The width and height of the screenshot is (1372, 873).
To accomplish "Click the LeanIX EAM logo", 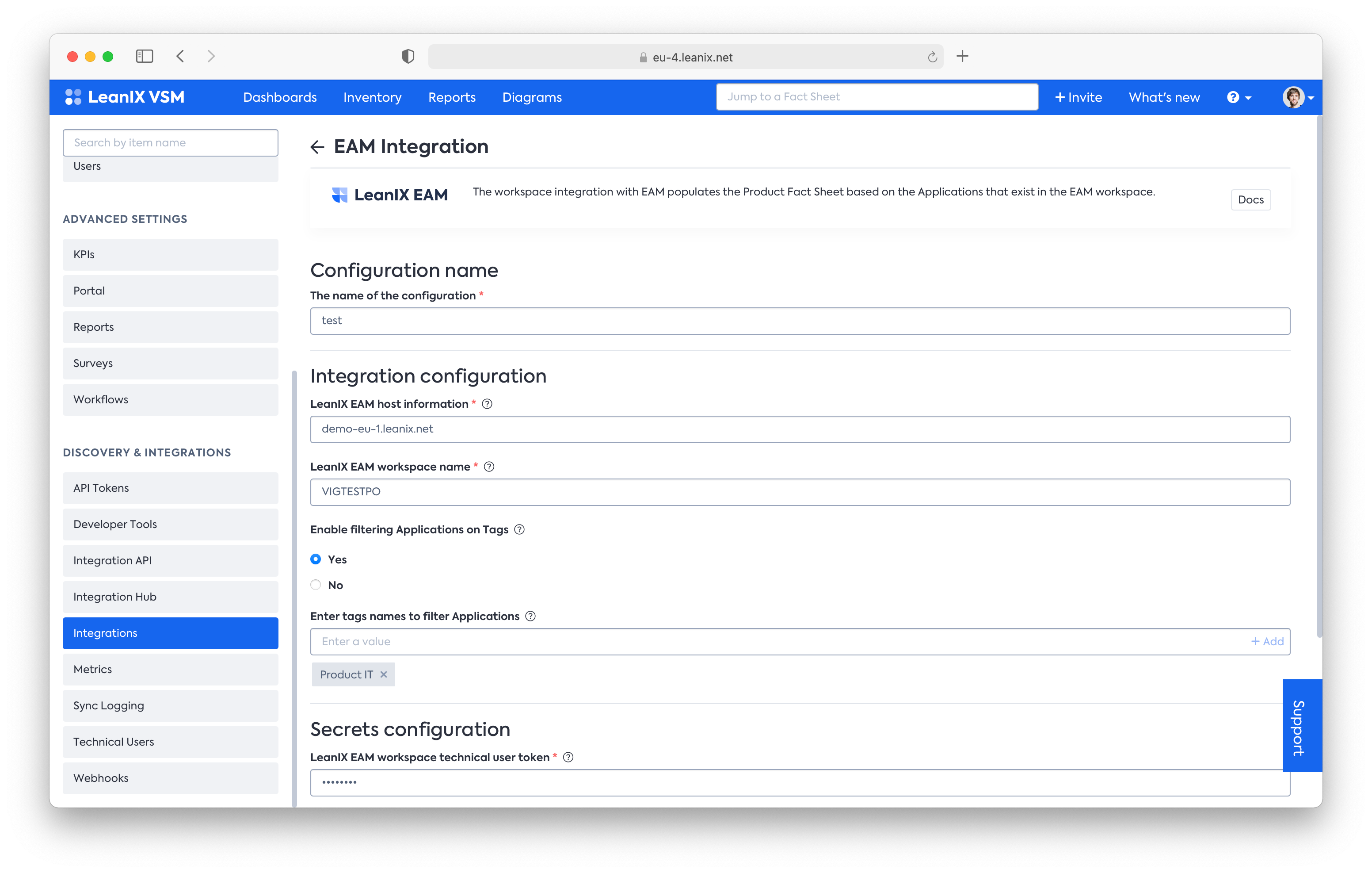I will click(390, 195).
